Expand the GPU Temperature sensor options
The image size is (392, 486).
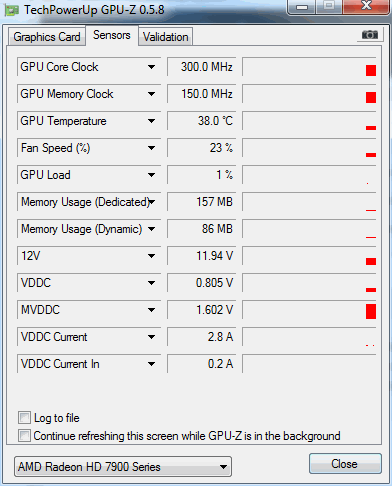tap(151, 121)
